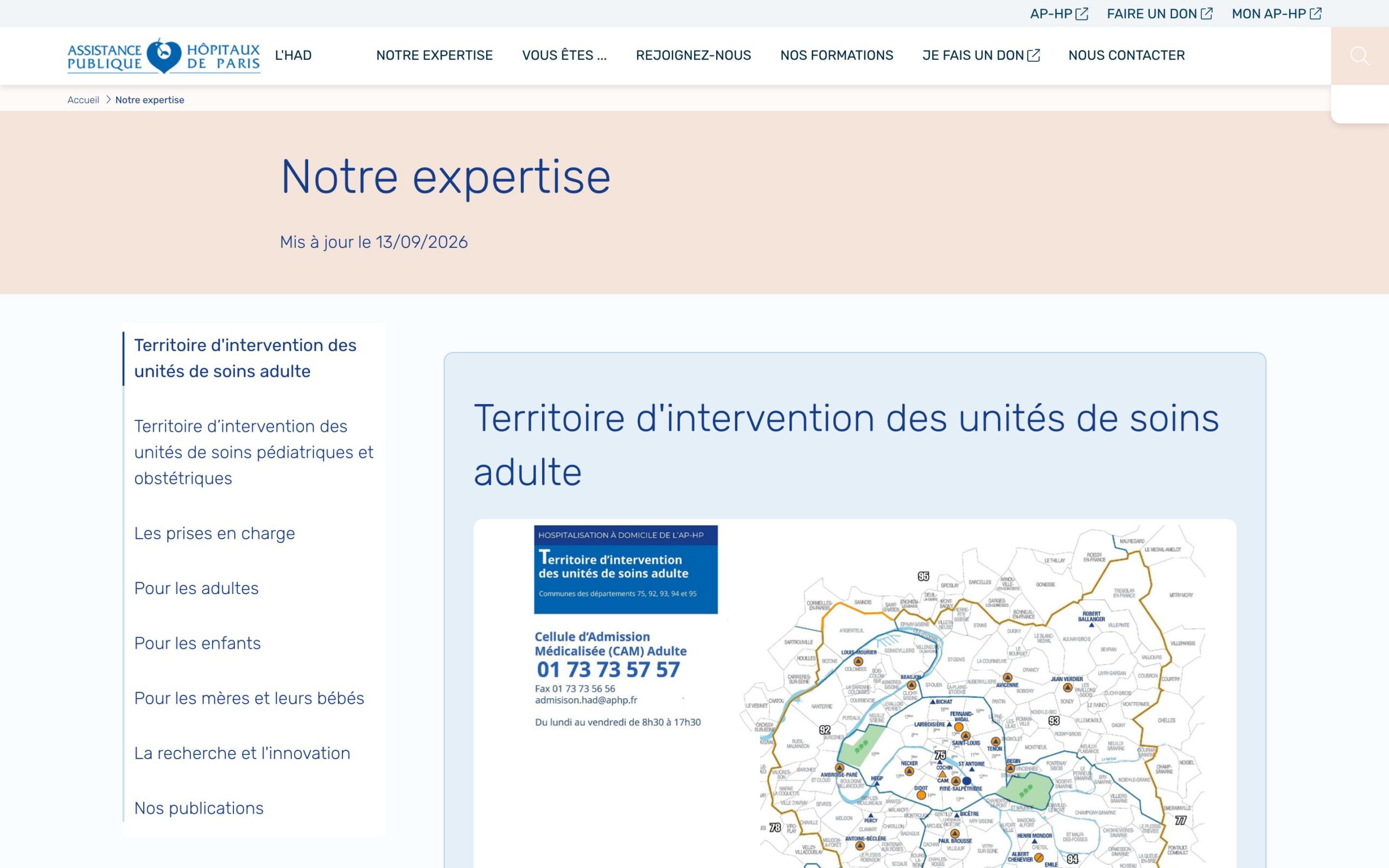Open Les prises en charge section
Viewport: 1389px width, 868px height.
pyautogui.click(x=215, y=533)
